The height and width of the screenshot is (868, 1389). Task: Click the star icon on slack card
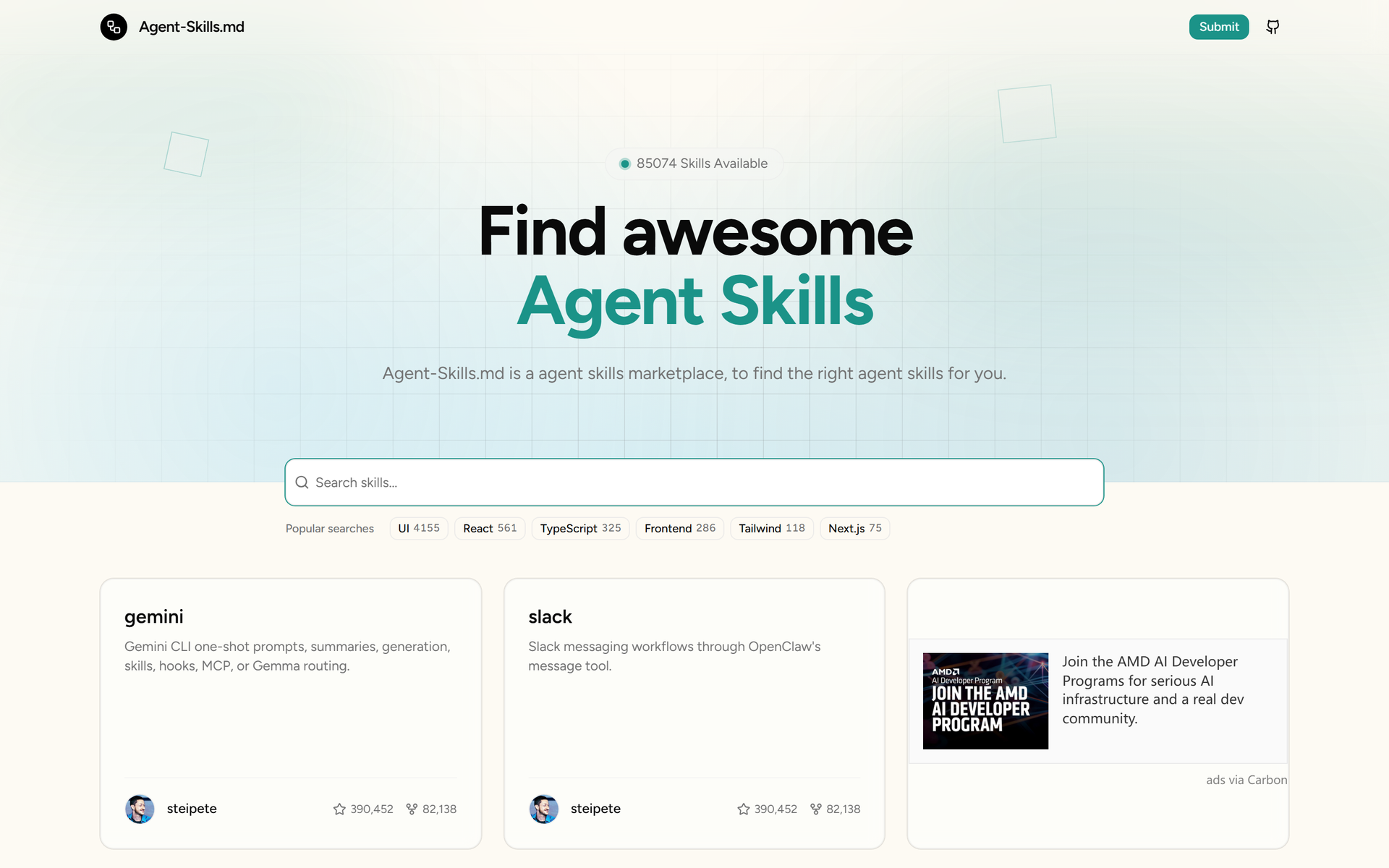pos(743,809)
